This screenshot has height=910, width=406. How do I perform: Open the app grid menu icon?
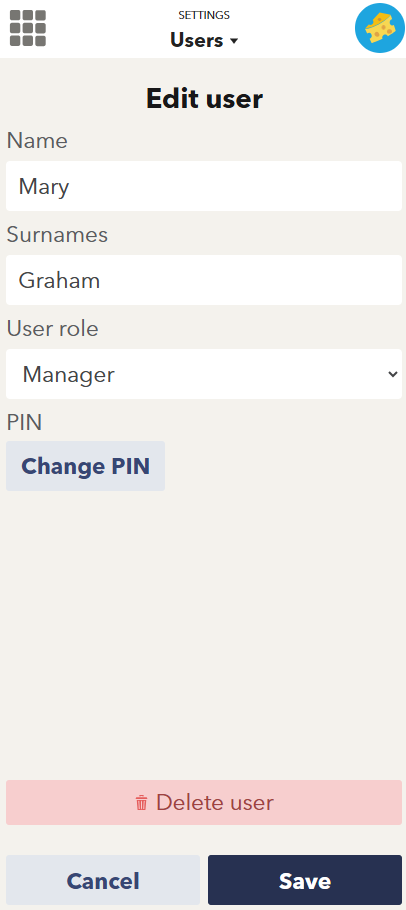pyautogui.click(x=28, y=28)
